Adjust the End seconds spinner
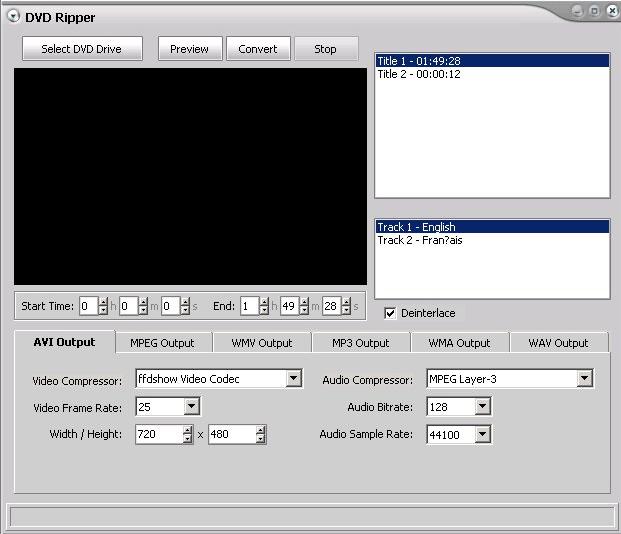 (x=346, y=306)
